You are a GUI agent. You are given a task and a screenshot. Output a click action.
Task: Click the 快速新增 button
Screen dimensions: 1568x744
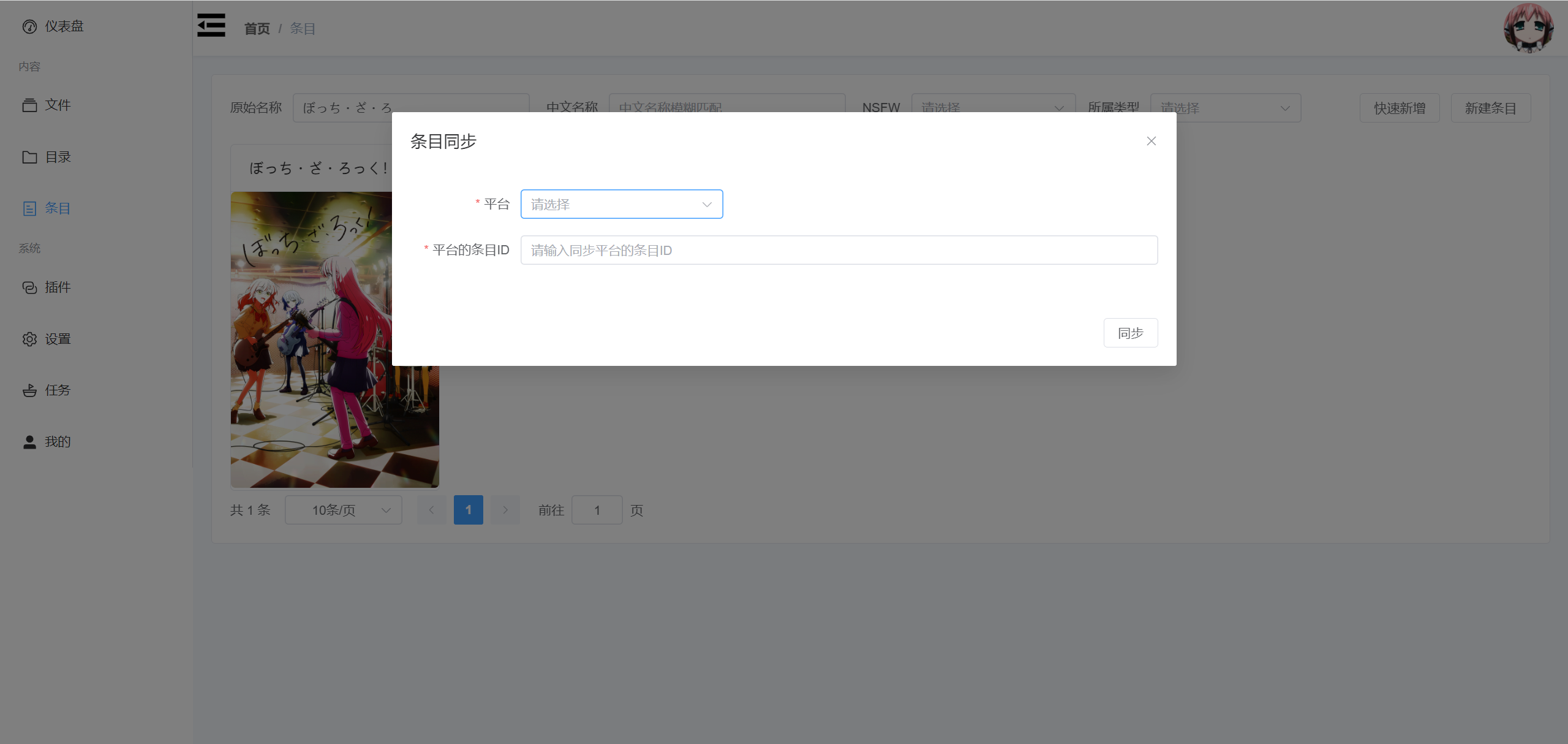[1400, 108]
